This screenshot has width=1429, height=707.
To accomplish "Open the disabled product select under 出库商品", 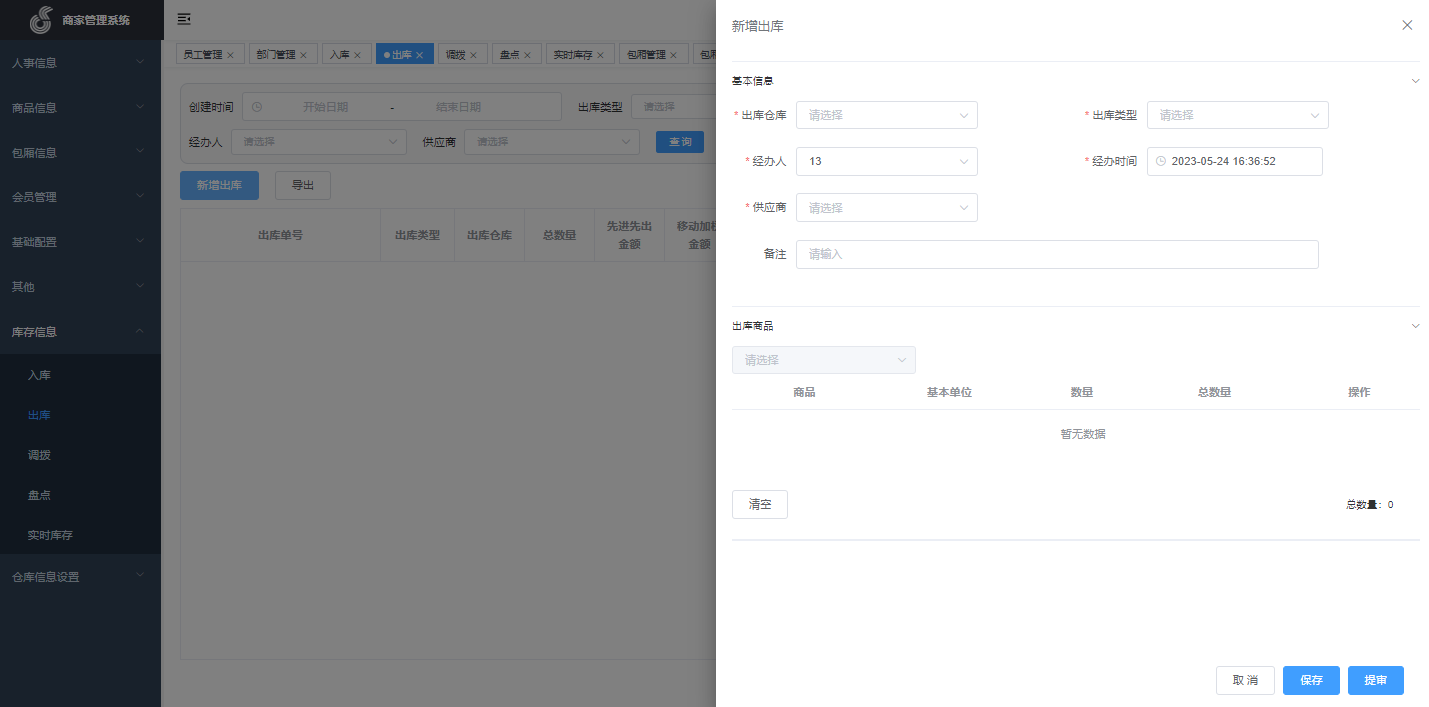I will (824, 360).
